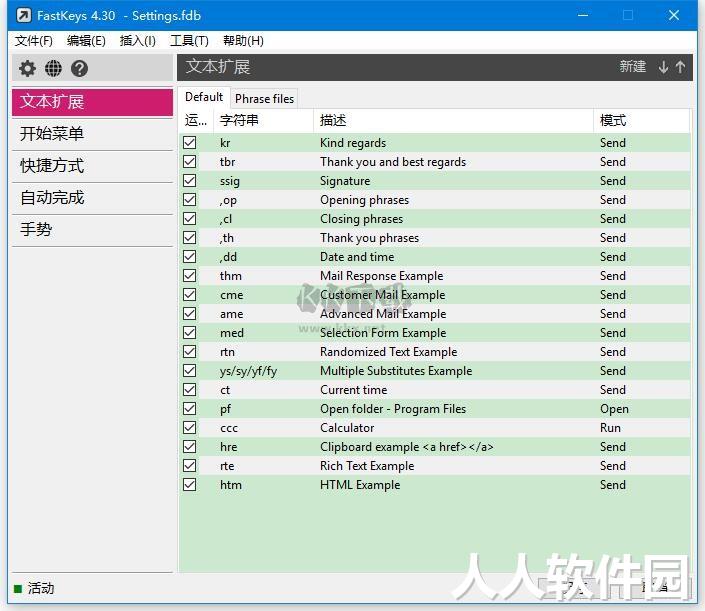The height and width of the screenshot is (611, 705).
Task: Open settings via the gear icon
Action: coord(27,68)
